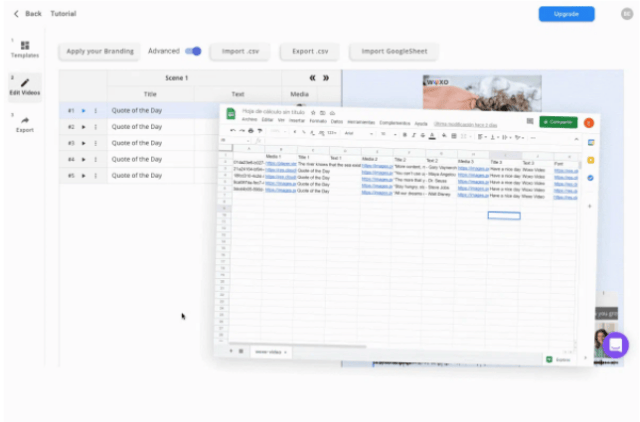Open Google Tasks side panel icon
Viewport: 640px width, 422px height.
tap(590, 178)
